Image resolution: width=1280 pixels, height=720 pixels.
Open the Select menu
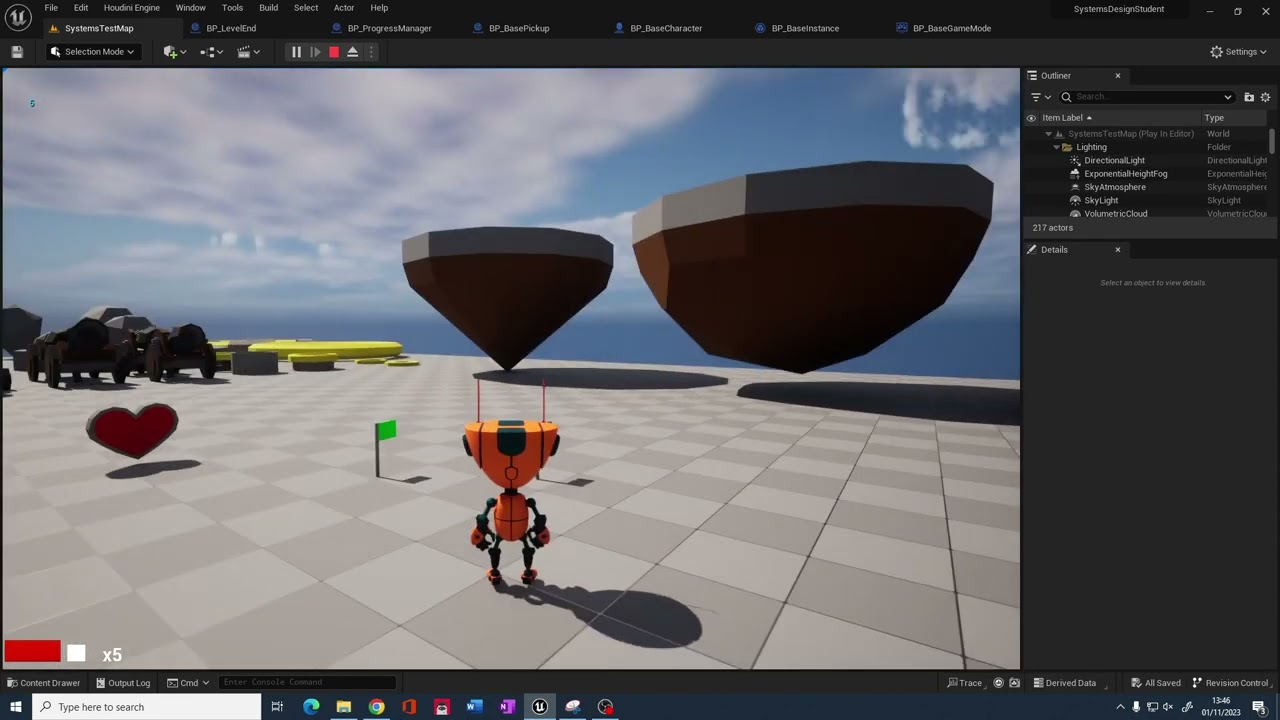tap(306, 8)
